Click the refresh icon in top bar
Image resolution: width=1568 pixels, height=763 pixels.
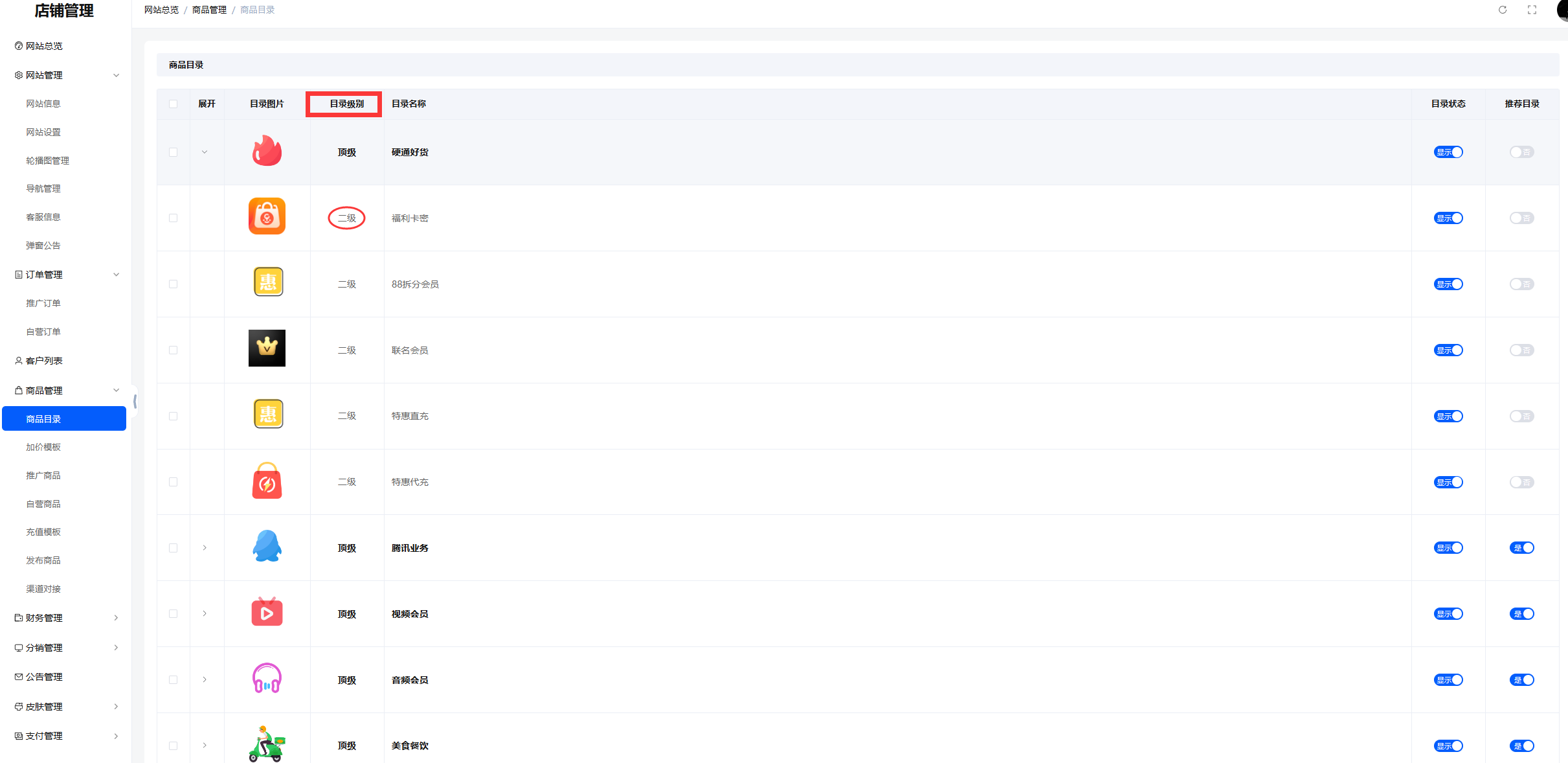1503,10
